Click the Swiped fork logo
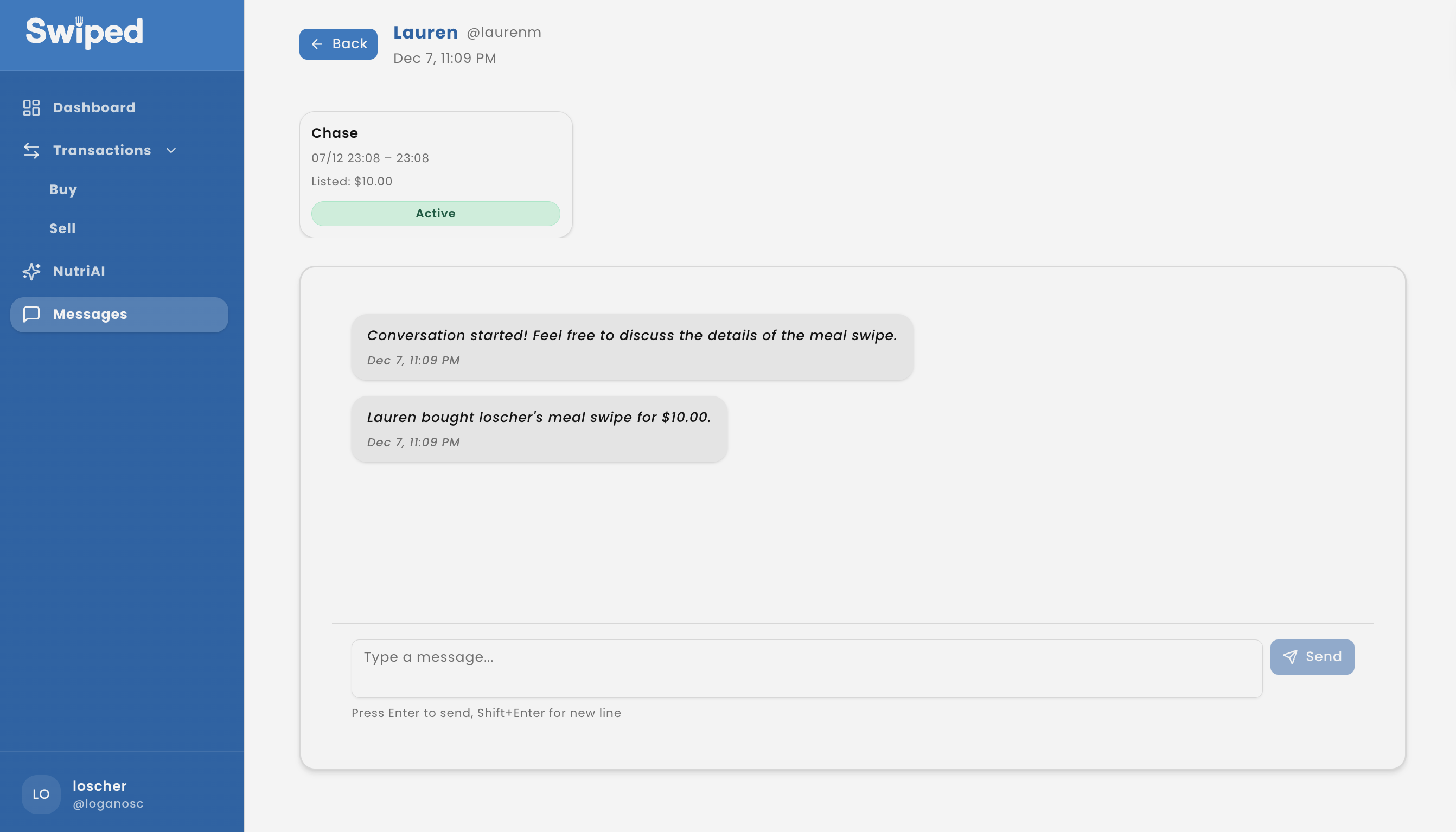This screenshot has width=1456, height=832. (85, 31)
